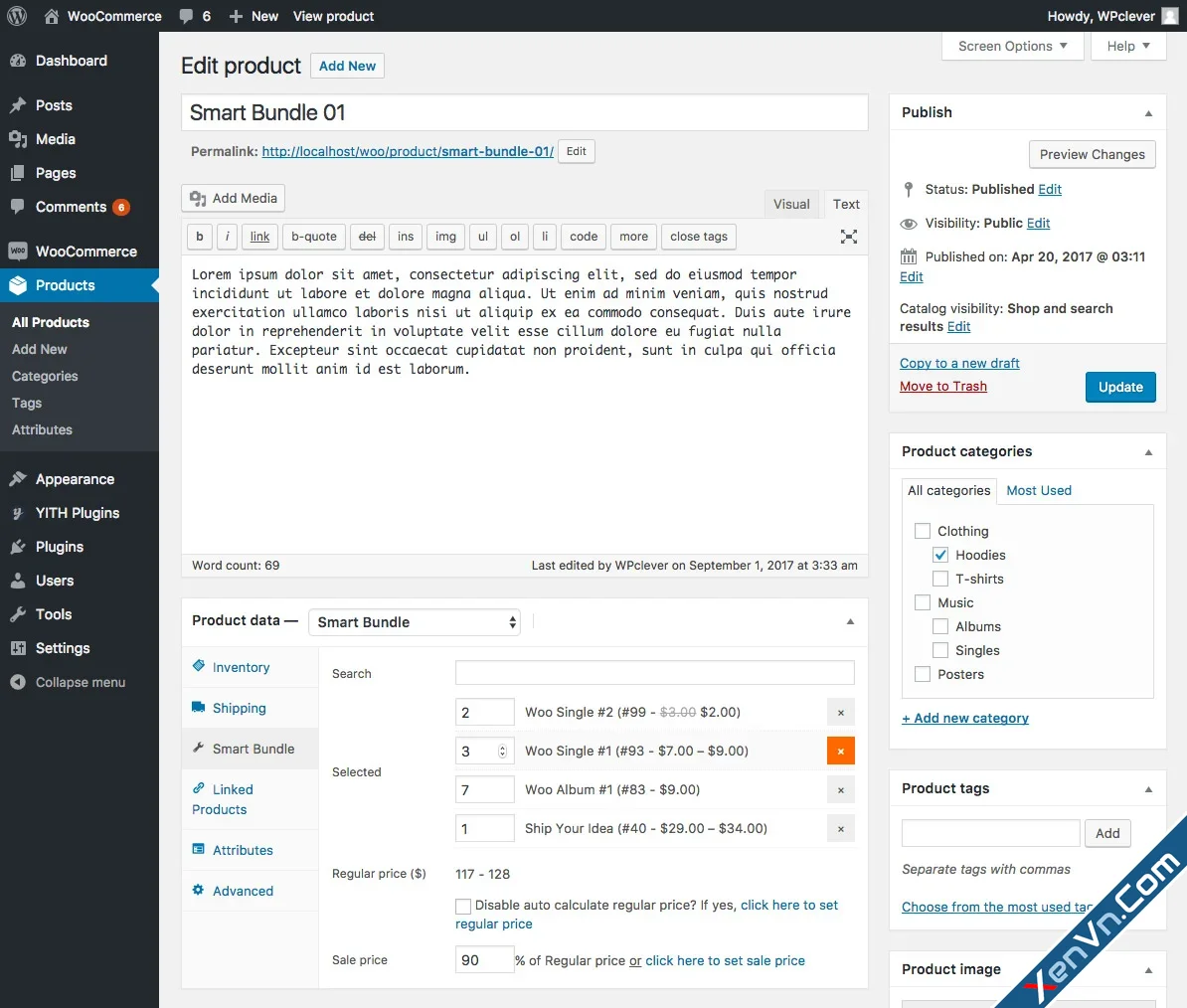Switch to the Visual editor tab
Viewport: 1187px width, 1008px height.
click(x=790, y=204)
